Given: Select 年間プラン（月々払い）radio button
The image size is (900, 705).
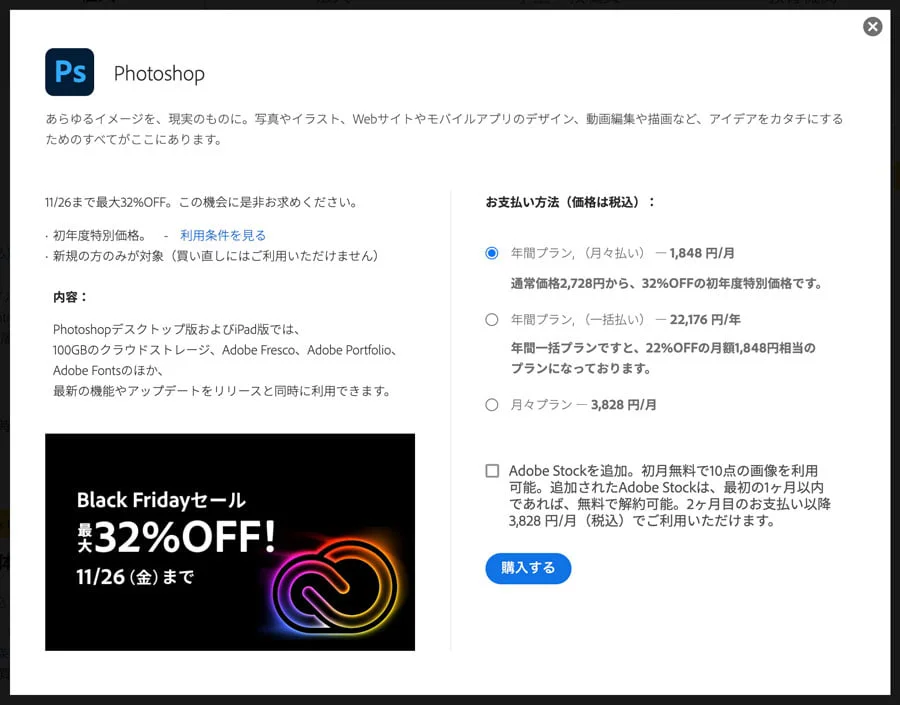Looking at the screenshot, I should (x=492, y=253).
